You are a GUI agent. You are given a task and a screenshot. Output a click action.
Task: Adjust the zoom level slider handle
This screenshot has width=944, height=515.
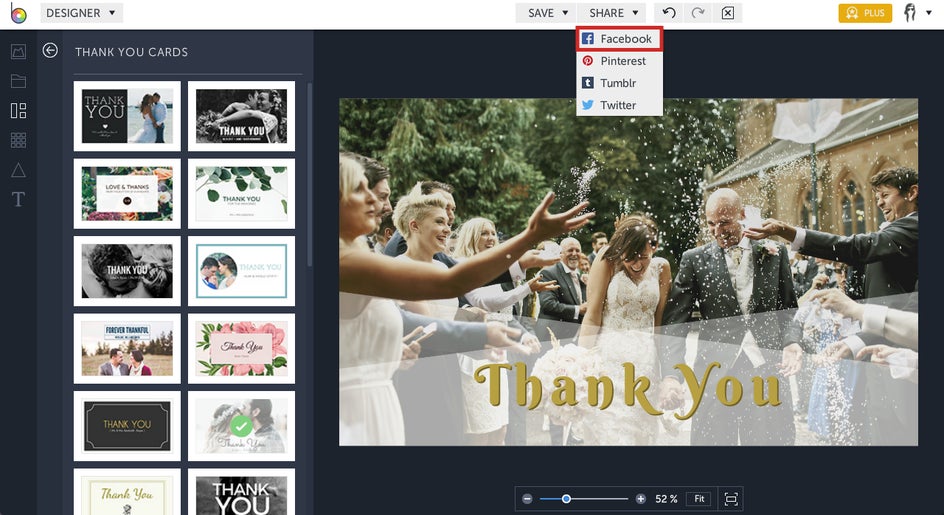coord(566,499)
